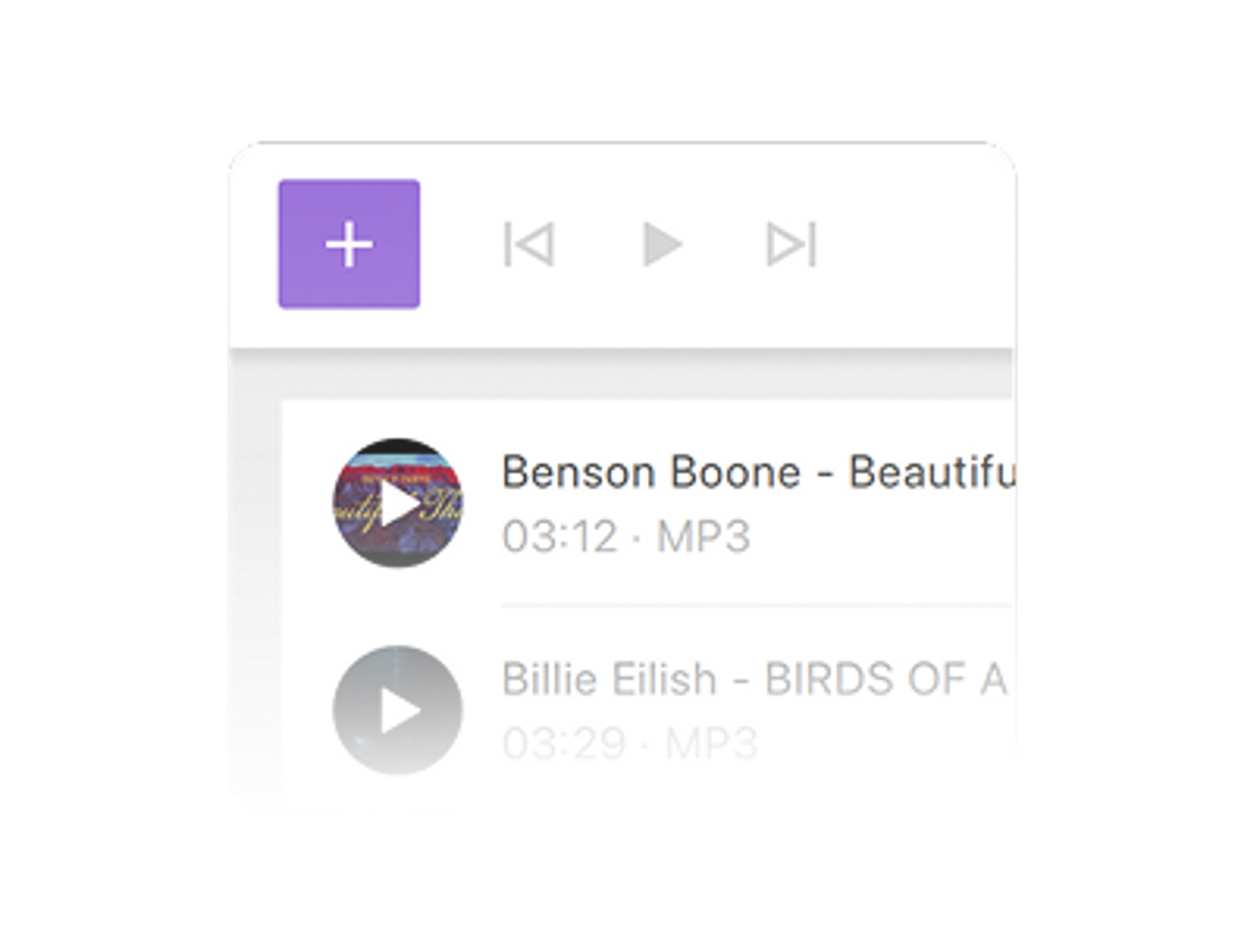Skip to the next track

coord(791,244)
